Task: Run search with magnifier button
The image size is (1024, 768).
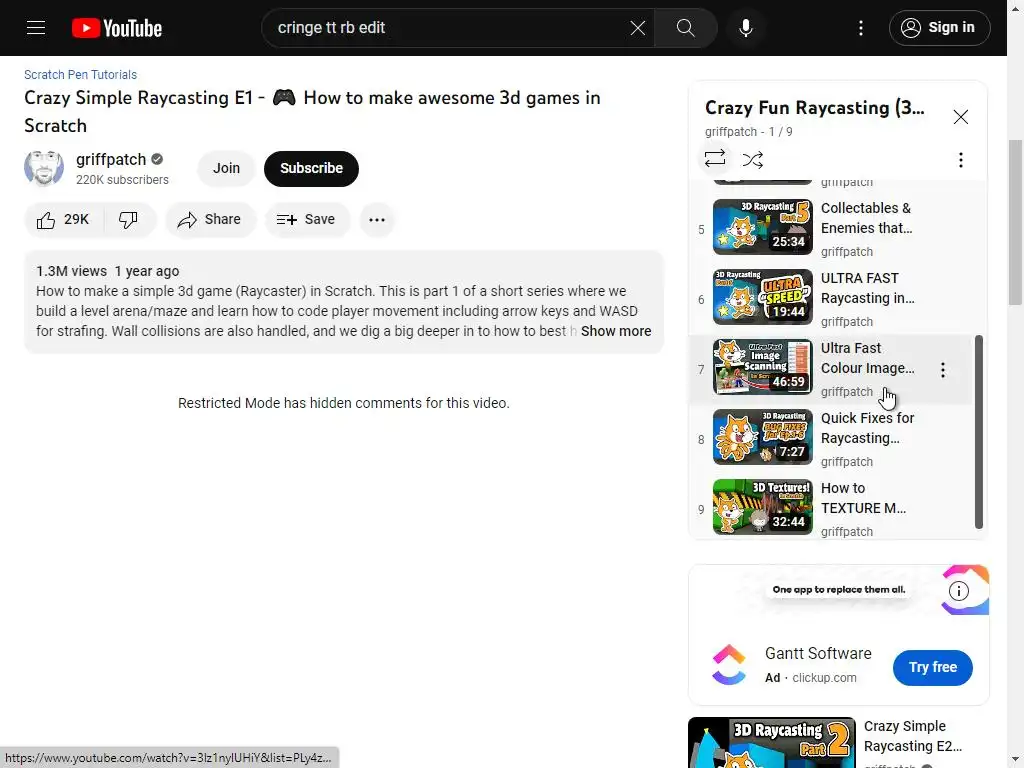Action: (x=685, y=28)
